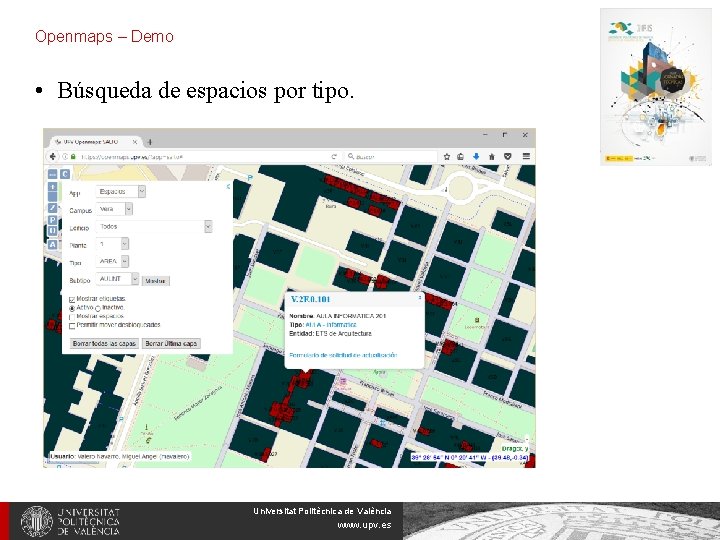Select the pencil draw tool on map

click(x=52, y=208)
